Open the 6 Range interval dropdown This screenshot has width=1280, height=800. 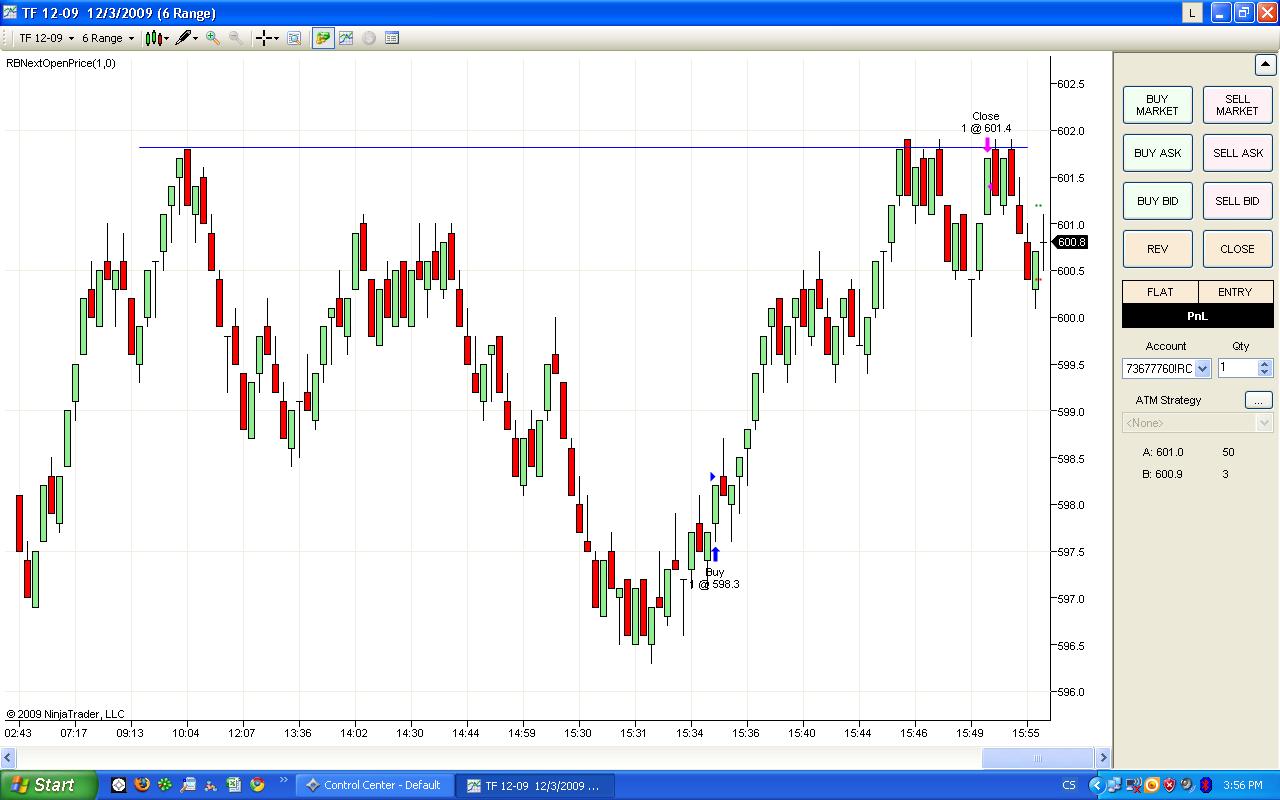pyautogui.click(x=108, y=38)
